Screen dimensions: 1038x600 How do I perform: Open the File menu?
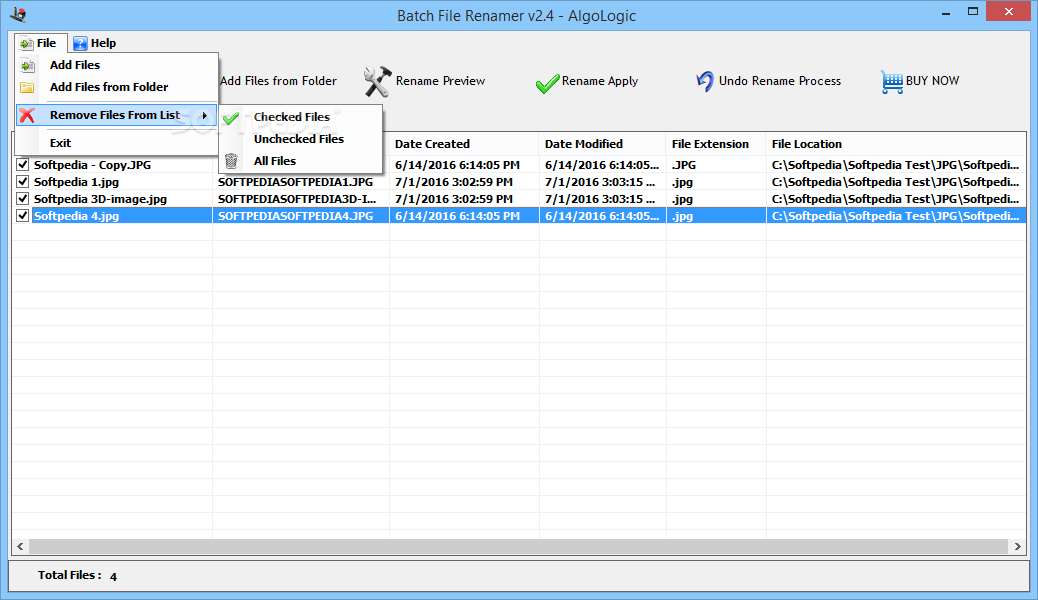pyautogui.click(x=40, y=43)
